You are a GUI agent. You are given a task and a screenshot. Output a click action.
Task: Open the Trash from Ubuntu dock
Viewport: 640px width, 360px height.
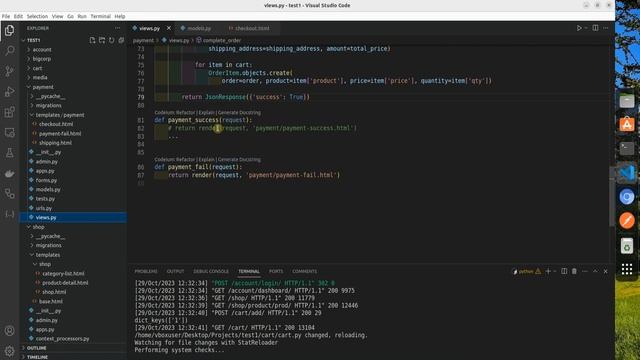[627, 246]
